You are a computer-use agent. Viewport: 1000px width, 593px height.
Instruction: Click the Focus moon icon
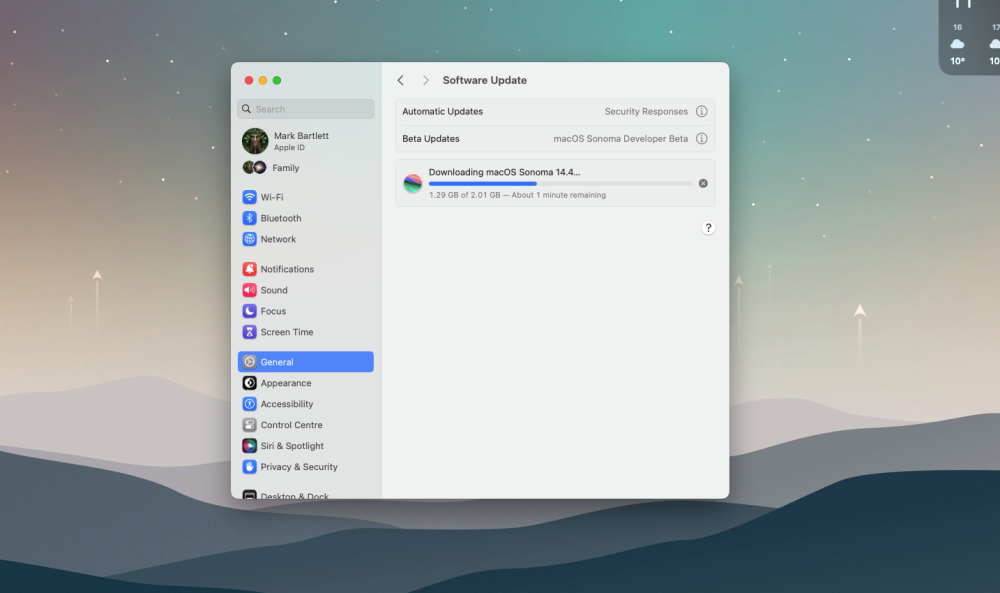click(249, 311)
